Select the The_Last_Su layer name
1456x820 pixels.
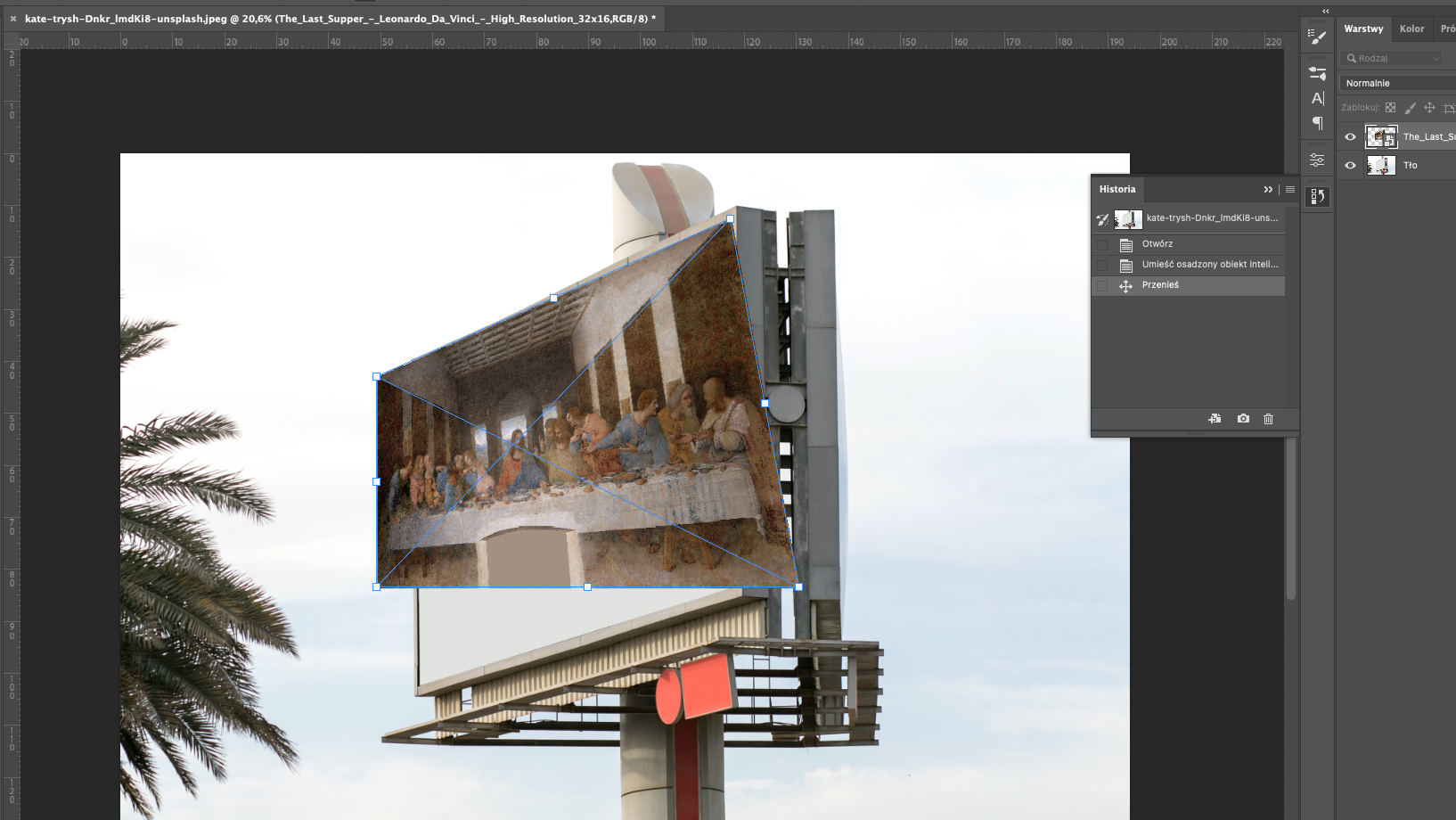(x=1429, y=137)
